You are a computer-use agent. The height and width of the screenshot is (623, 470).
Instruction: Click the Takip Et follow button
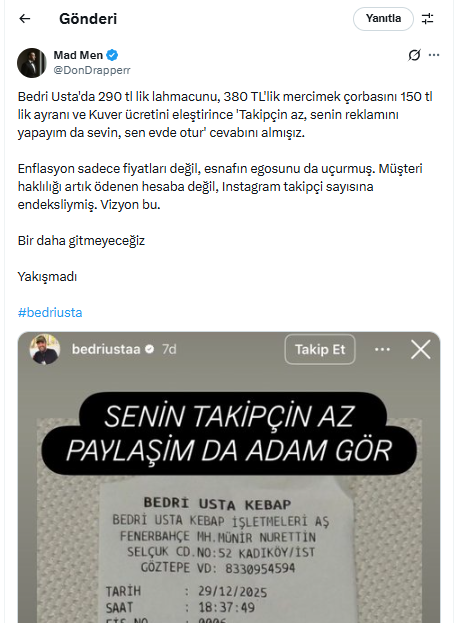pos(320,349)
